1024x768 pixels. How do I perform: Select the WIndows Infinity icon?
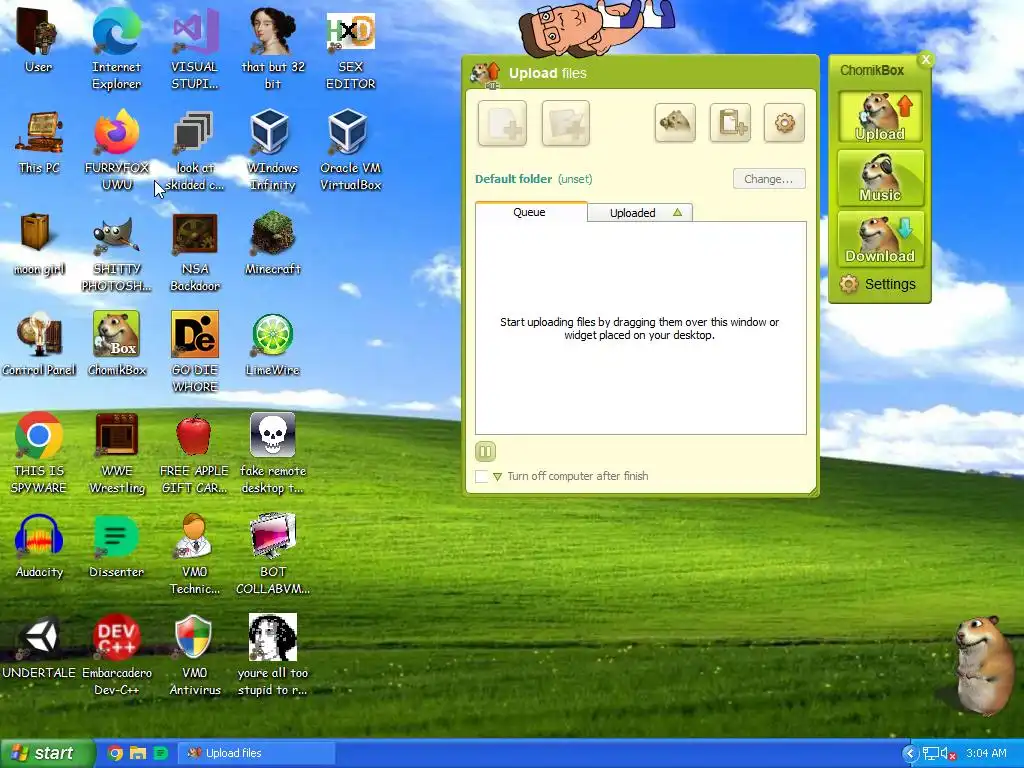tap(273, 150)
